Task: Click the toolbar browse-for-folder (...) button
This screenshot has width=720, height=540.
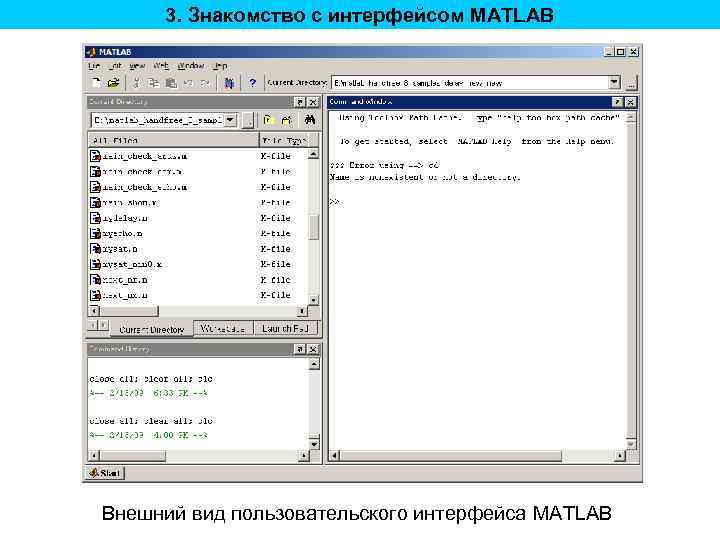Action: 631,83
